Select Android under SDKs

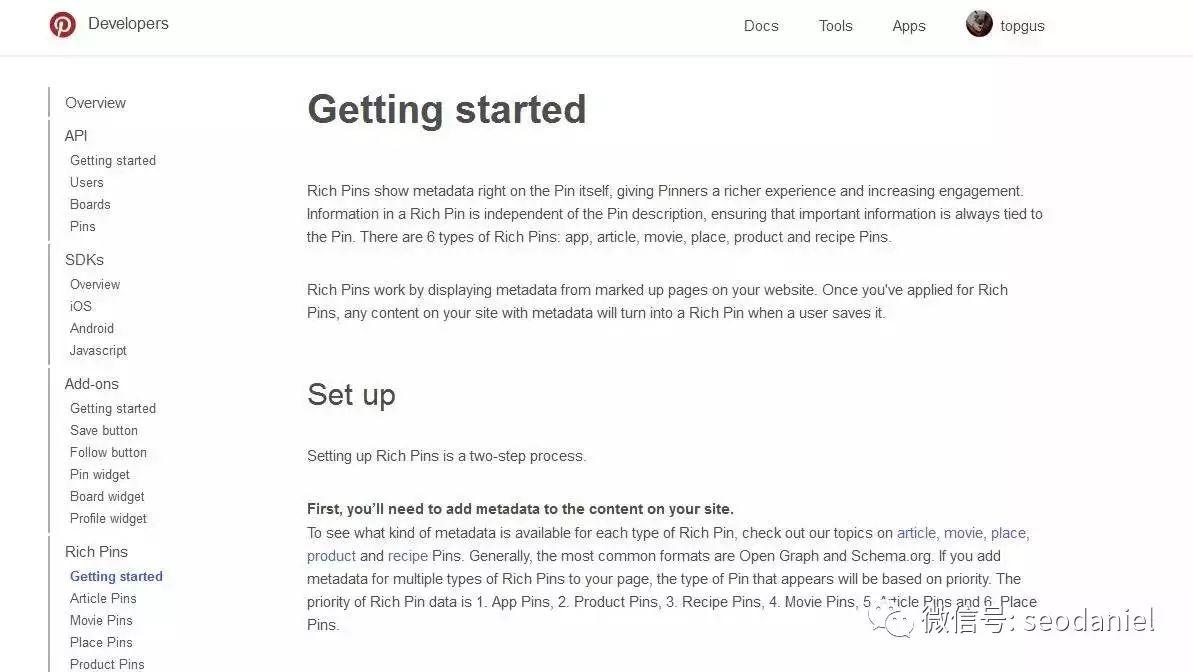pyautogui.click(x=92, y=328)
